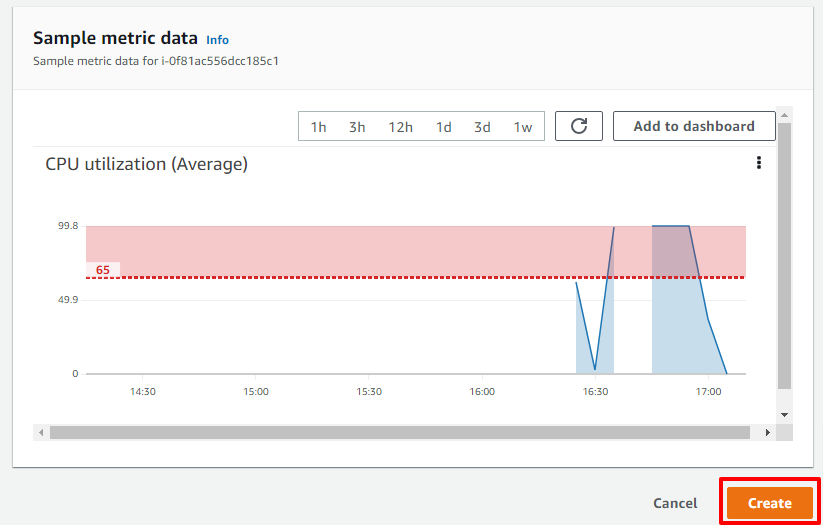Click the red 65 threshold label
The image size is (823, 525).
(x=103, y=270)
